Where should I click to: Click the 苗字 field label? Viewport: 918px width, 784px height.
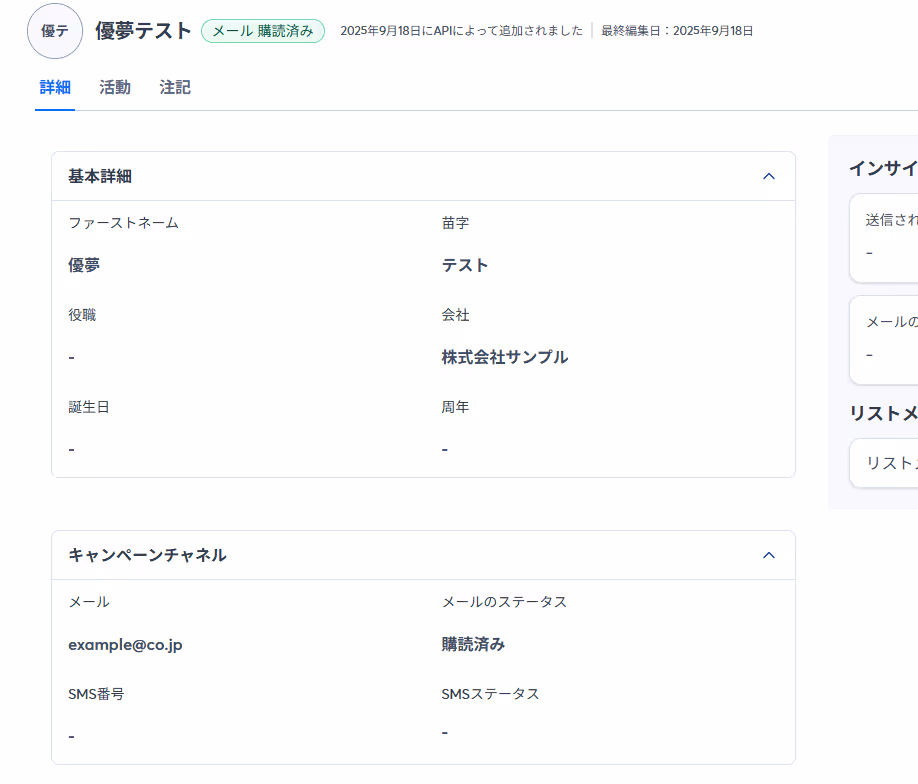(x=455, y=223)
